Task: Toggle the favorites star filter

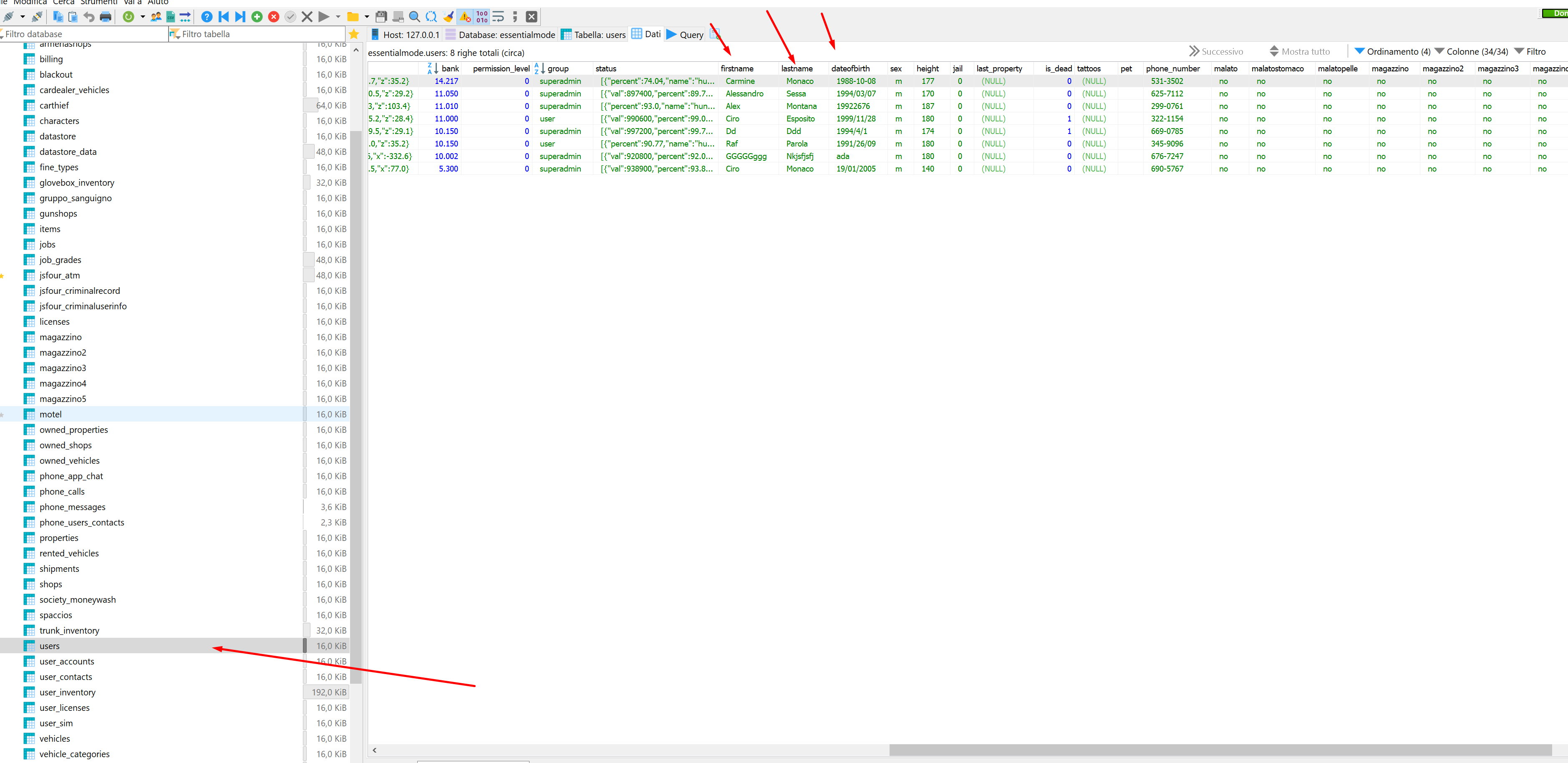Action: [x=354, y=34]
